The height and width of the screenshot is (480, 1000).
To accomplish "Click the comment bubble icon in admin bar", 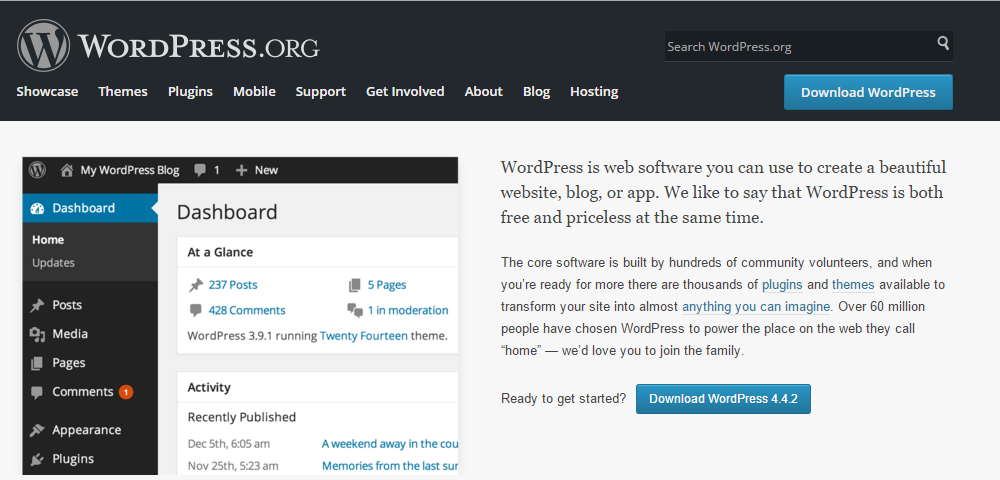I will (200, 170).
